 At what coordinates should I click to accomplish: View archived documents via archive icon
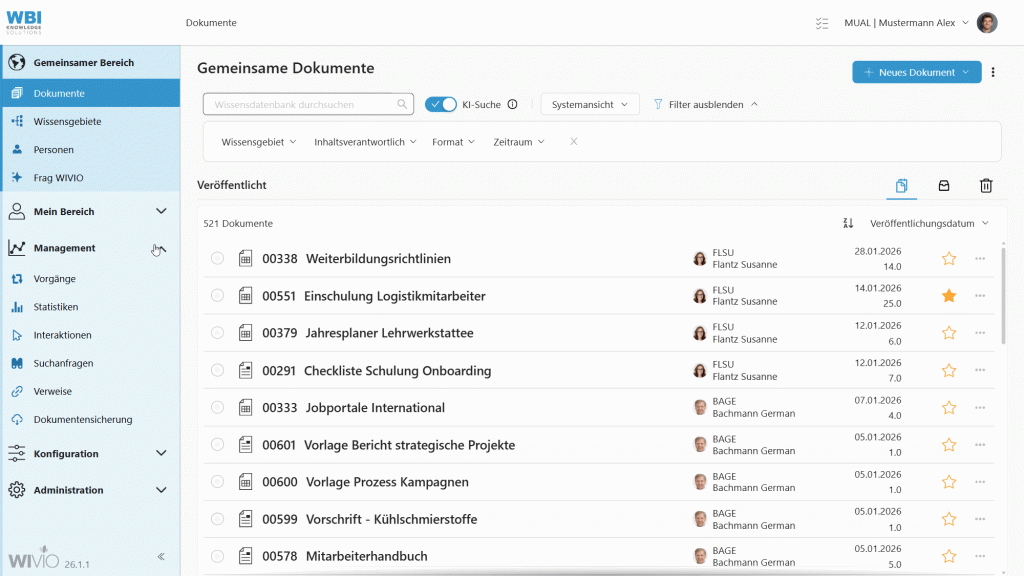(943, 186)
